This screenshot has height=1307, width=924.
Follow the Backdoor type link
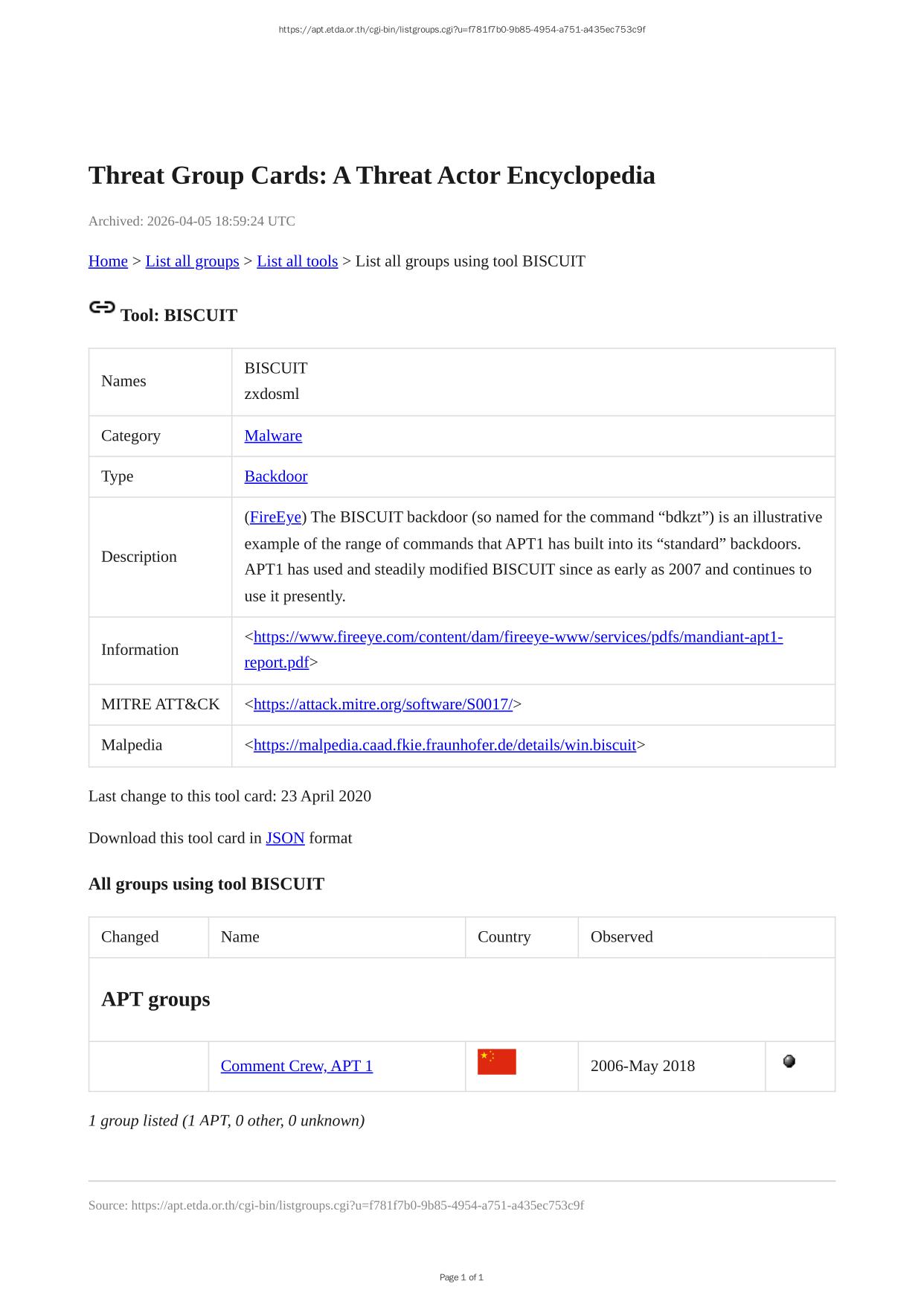[275, 476]
